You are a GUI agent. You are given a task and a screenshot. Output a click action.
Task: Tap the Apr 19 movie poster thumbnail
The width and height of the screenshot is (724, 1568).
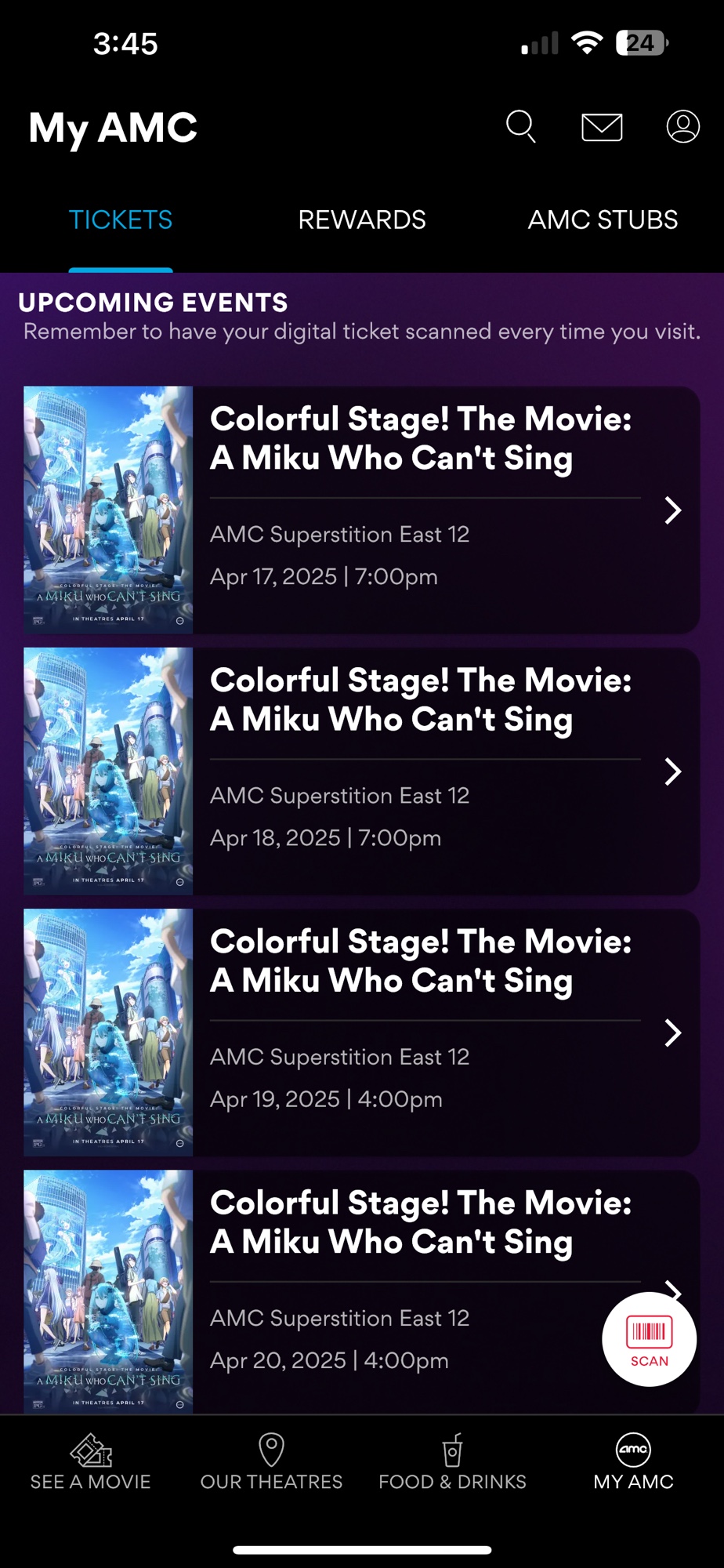pos(108,1032)
